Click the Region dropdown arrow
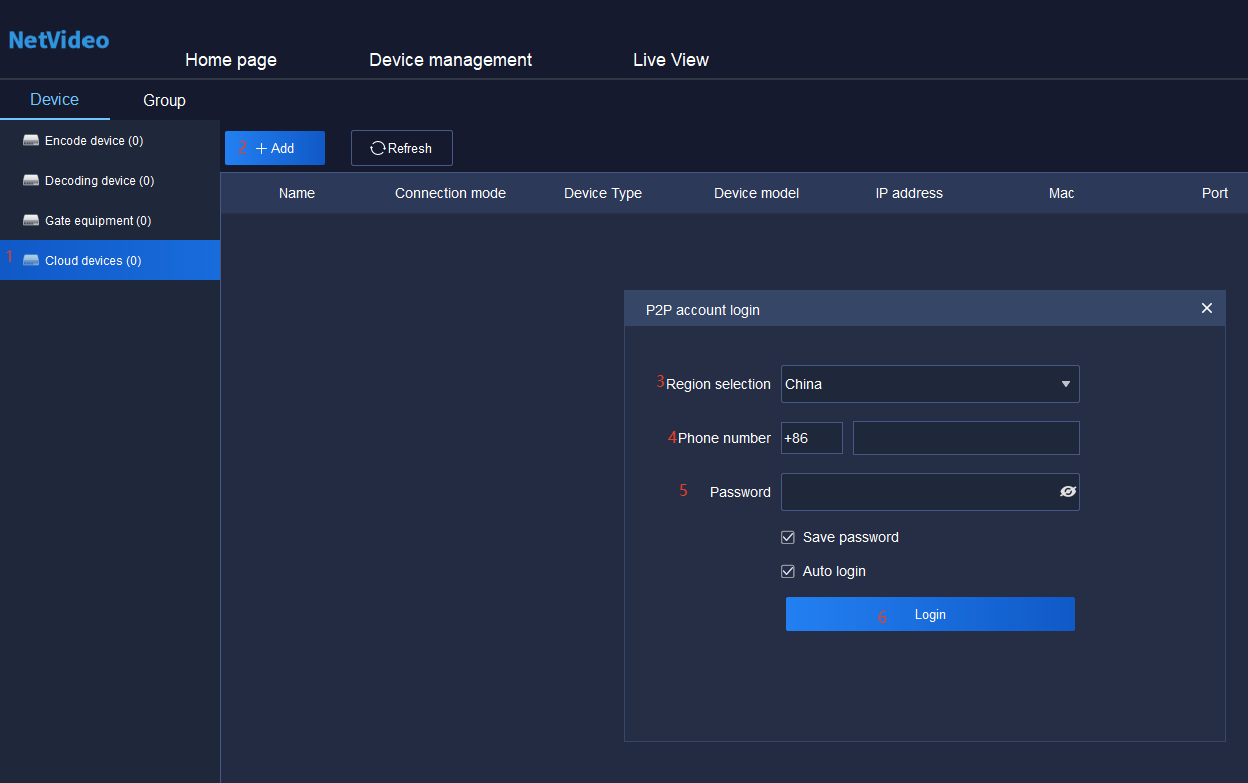Screen dimensions: 1248x783 click(x=1066, y=384)
